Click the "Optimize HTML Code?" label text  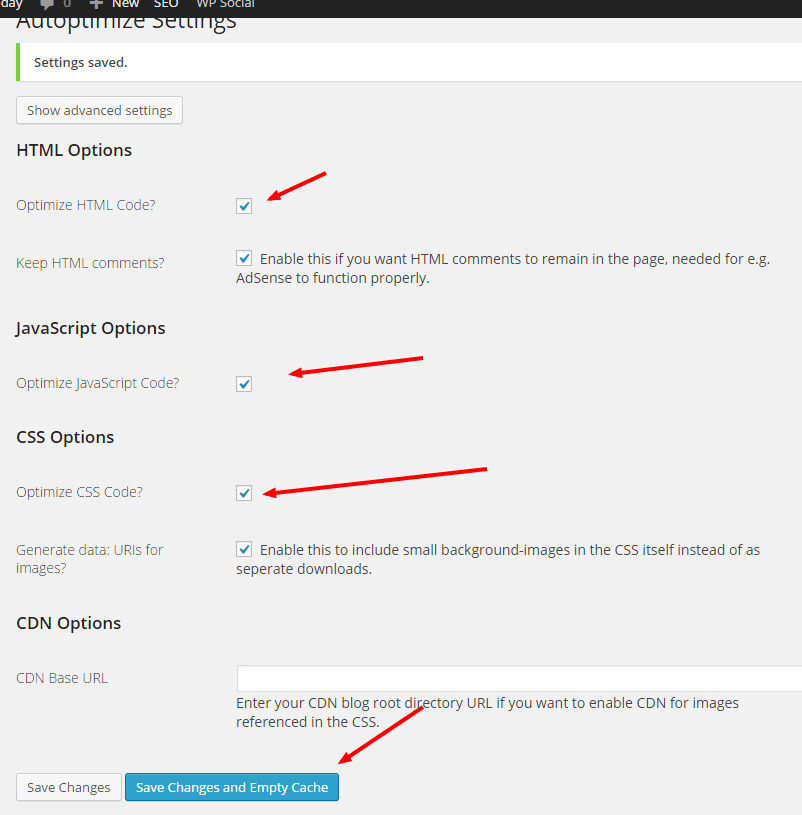86,205
